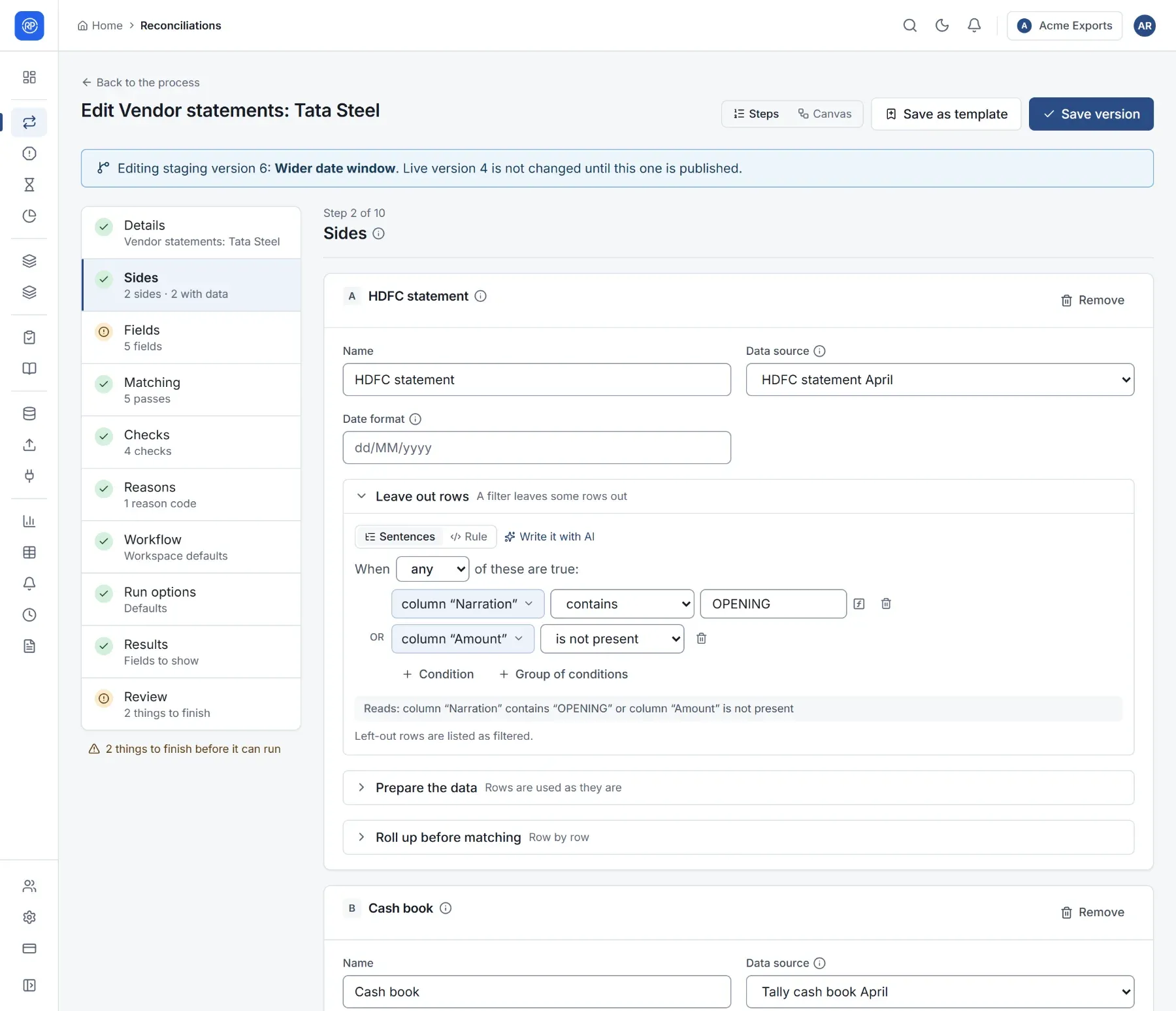Open the column "Narration" selector
This screenshot has height=1011, width=1176.
(467, 604)
